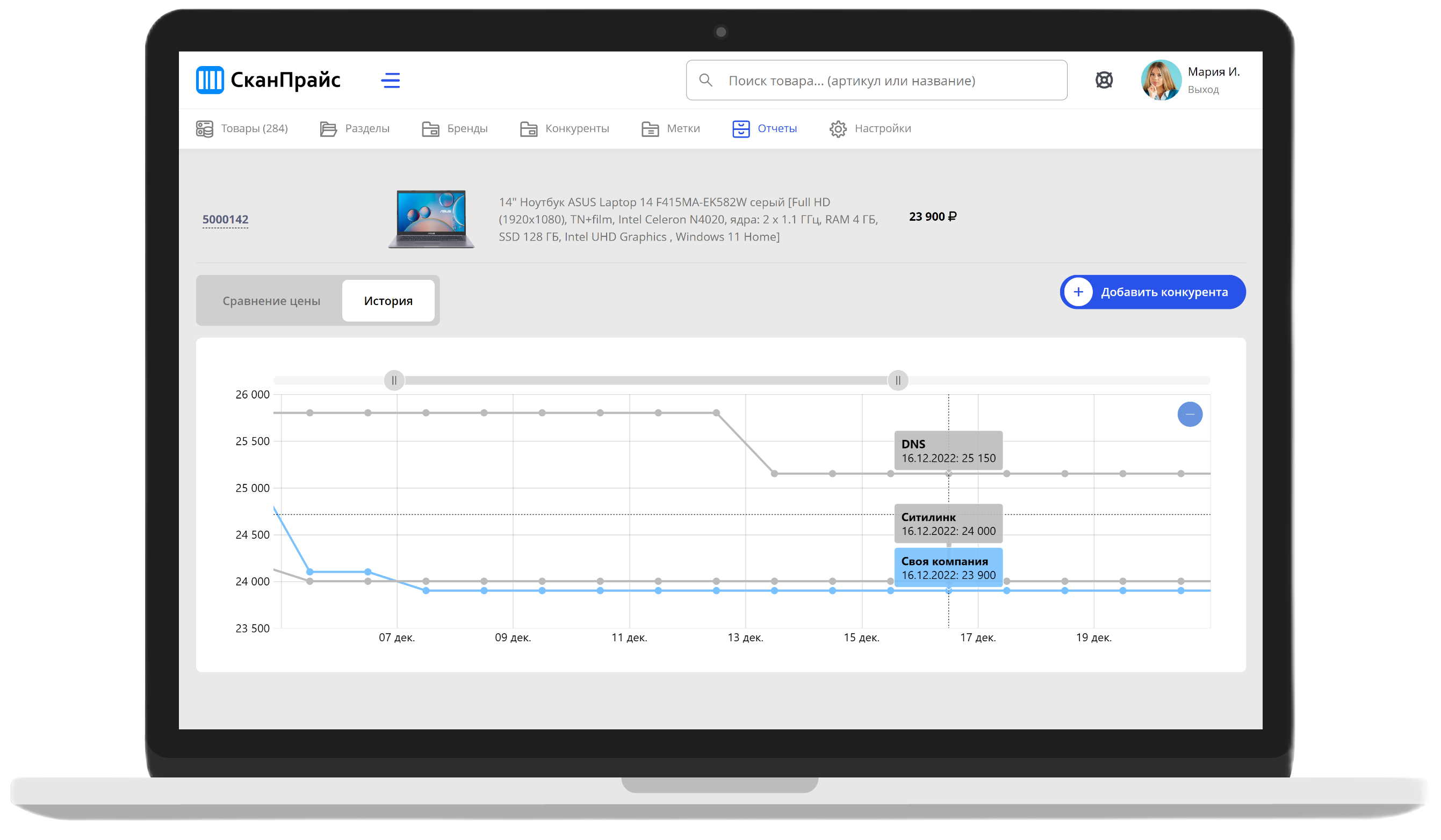This screenshot has height=840, width=1441.
Task: Click the СканПрайс barcode logo icon
Action: (210, 80)
